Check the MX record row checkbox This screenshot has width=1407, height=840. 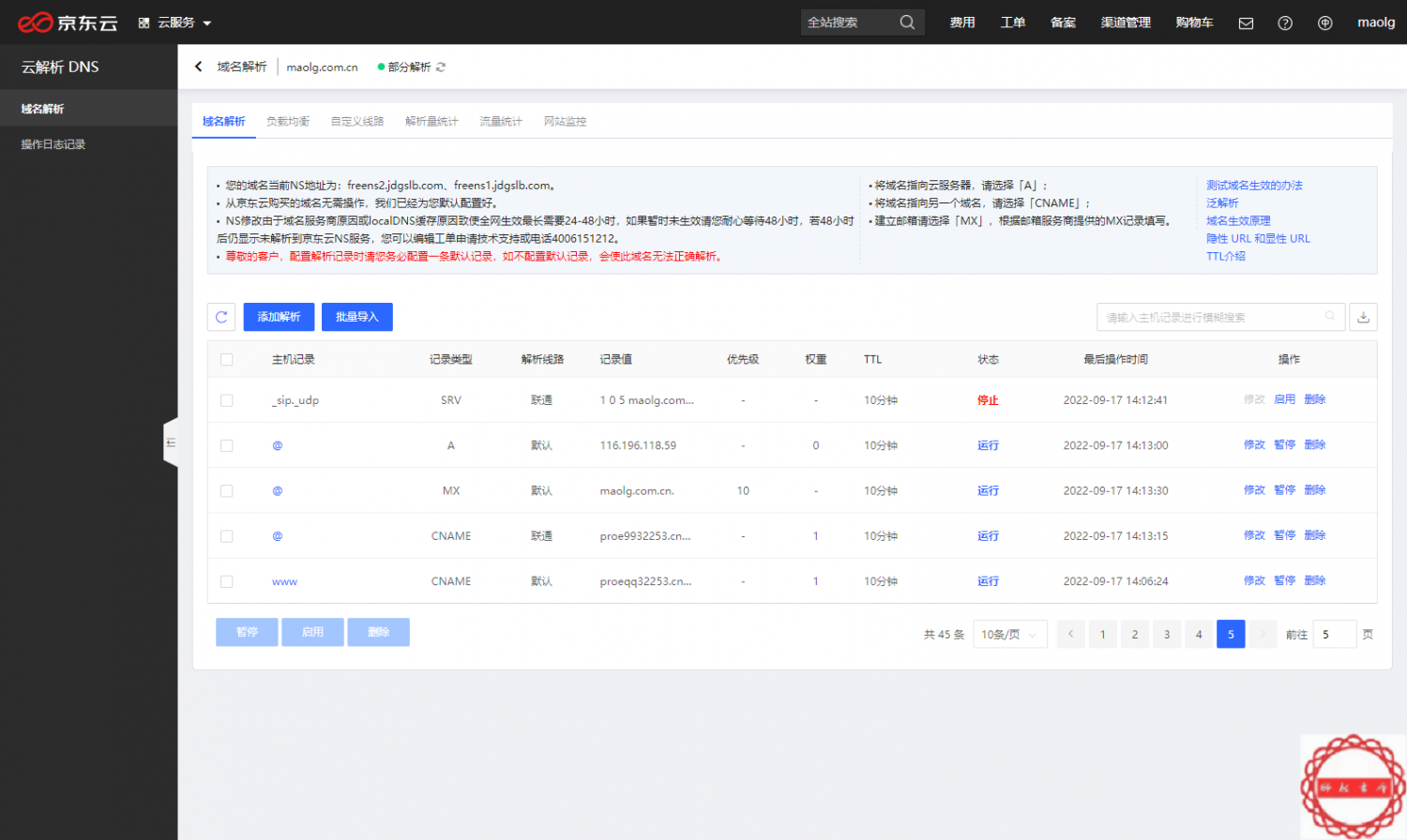click(226, 491)
